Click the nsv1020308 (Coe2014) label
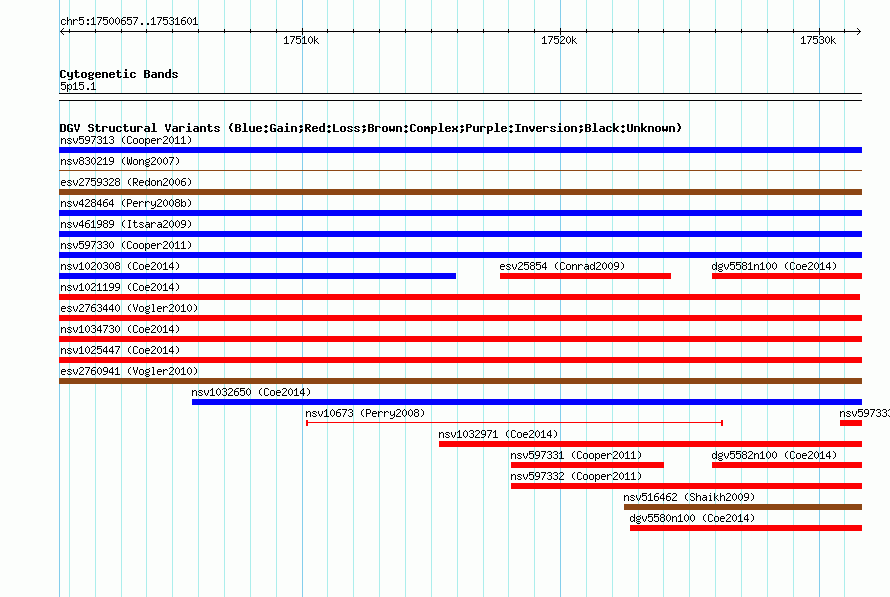The height and width of the screenshot is (597, 890). pos(120,266)
